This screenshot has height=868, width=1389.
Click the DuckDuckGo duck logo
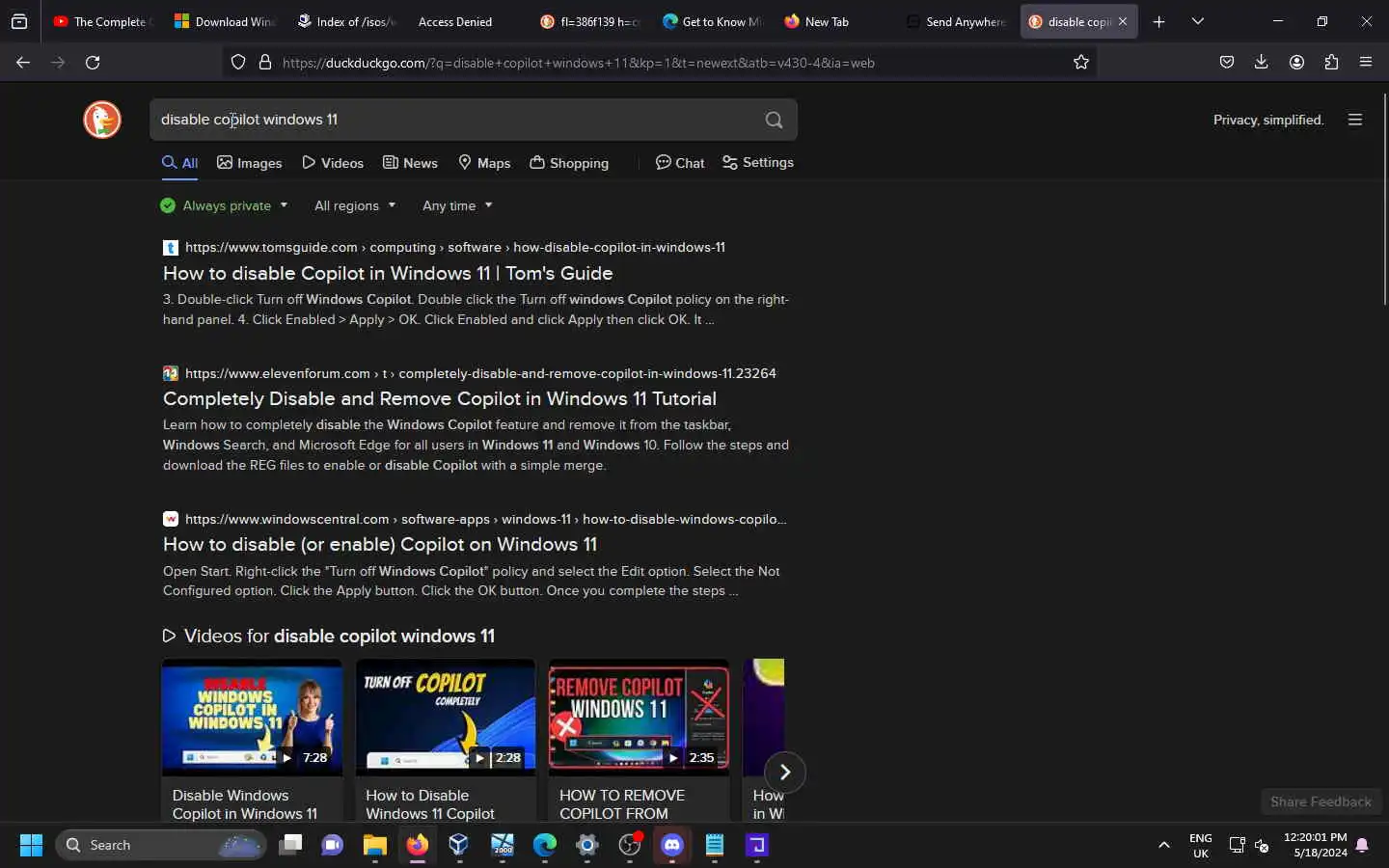pos(102,120)
